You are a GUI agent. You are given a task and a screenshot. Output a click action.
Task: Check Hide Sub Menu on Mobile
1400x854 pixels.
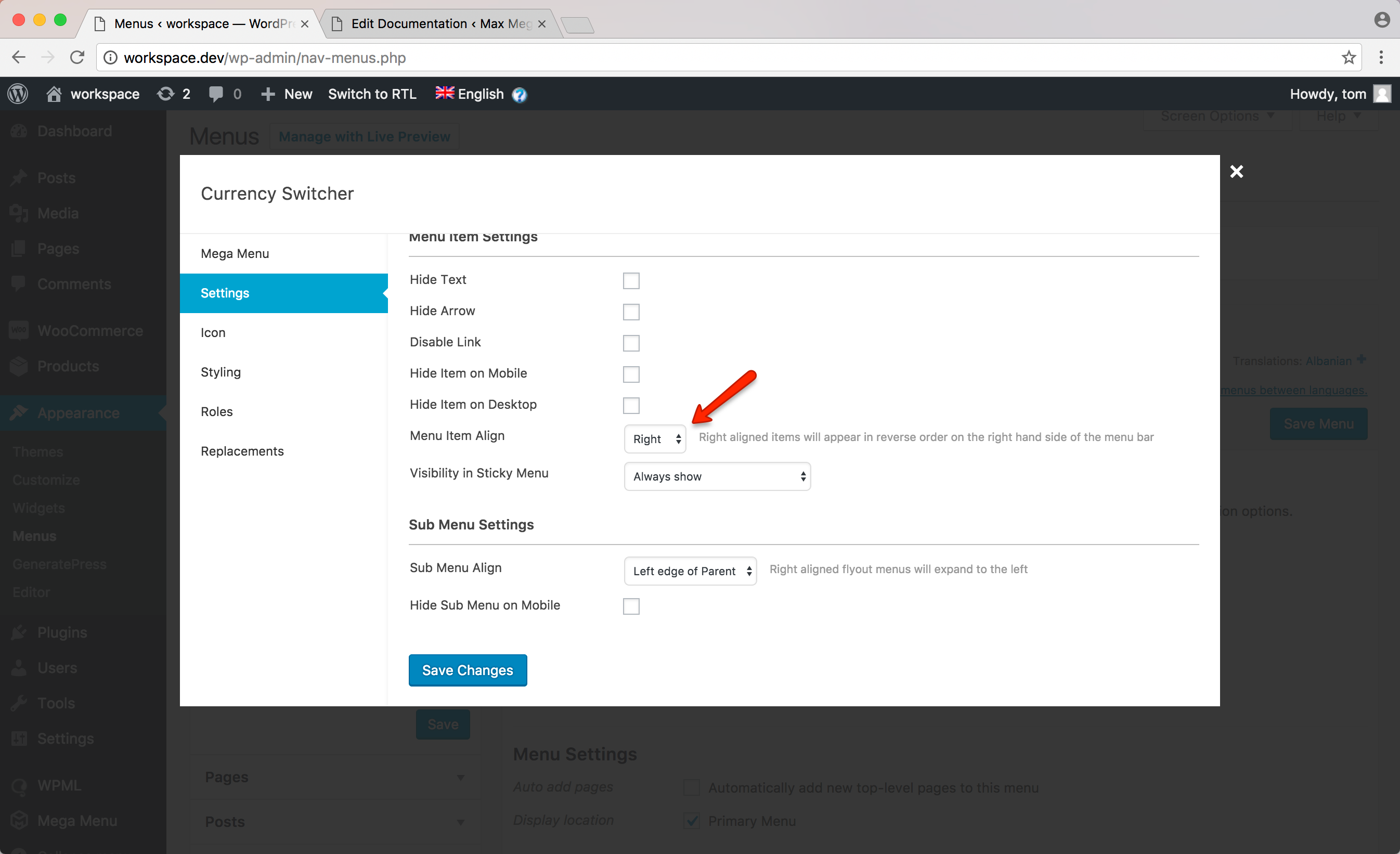tap(631, 606)
